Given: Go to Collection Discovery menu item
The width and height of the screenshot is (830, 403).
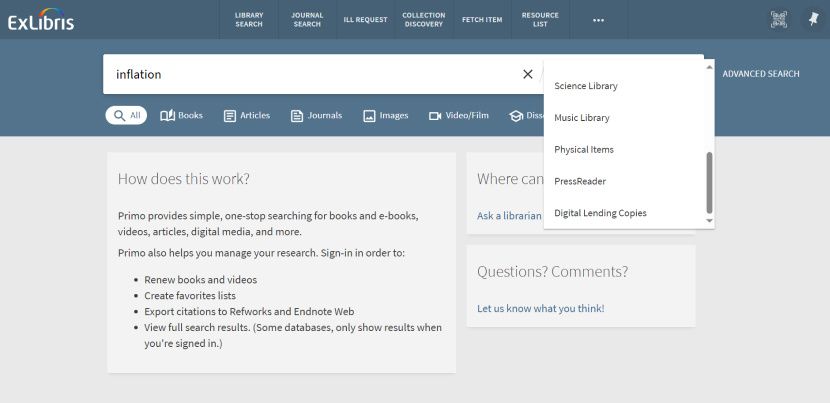Looking at the screenshot, I should coord(423,19).
